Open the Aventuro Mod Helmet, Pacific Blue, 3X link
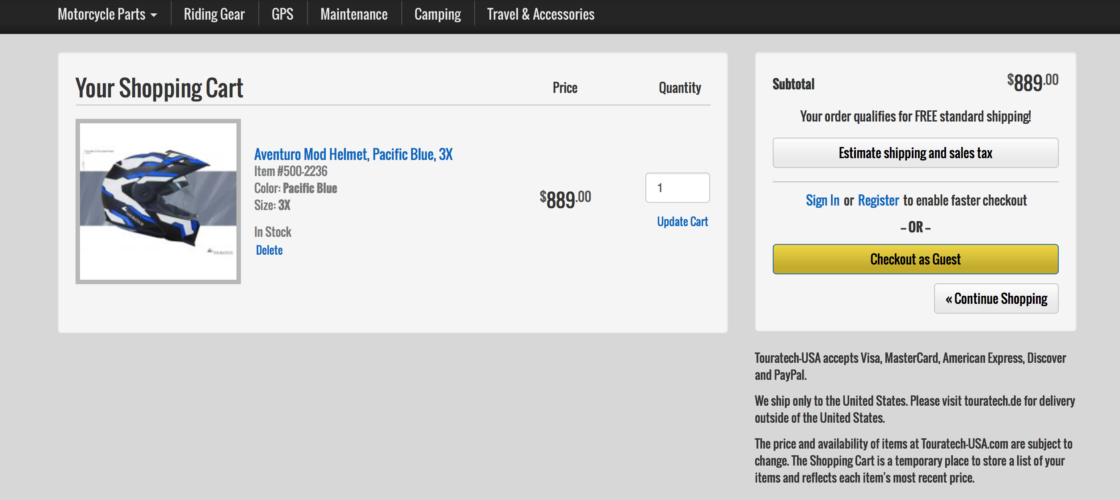The width and height of the screenshot is (1120, 500). point(354,154)
